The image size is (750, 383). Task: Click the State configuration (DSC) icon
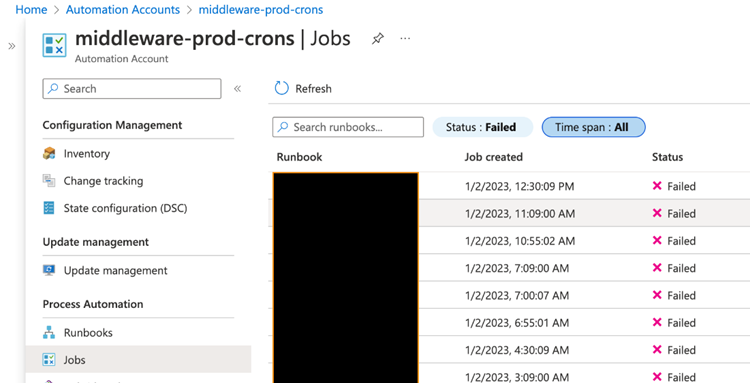(49, 208)
